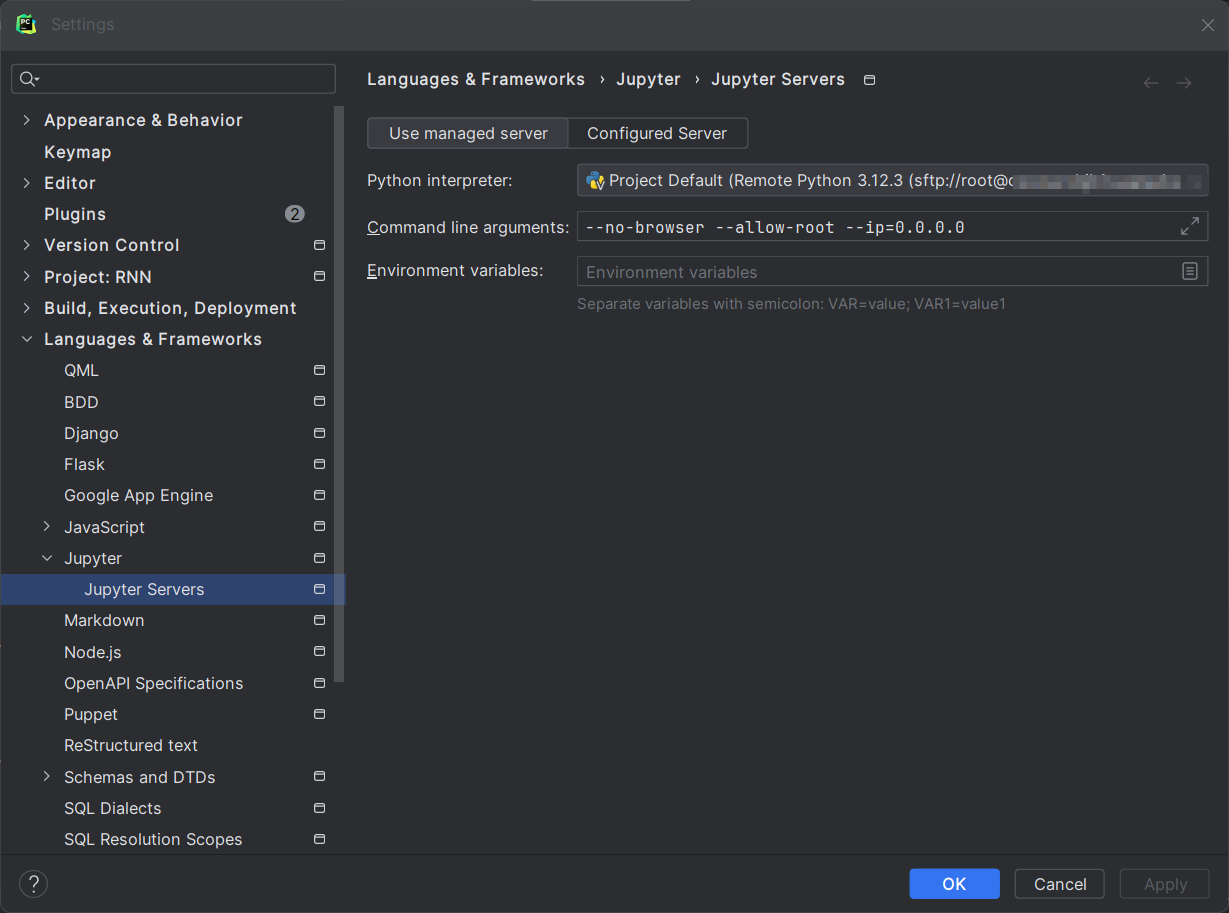Image resolution: width=1229 pixels, height=913 pixels.
Task: Click the Apply button
Action: [1165, 884]
